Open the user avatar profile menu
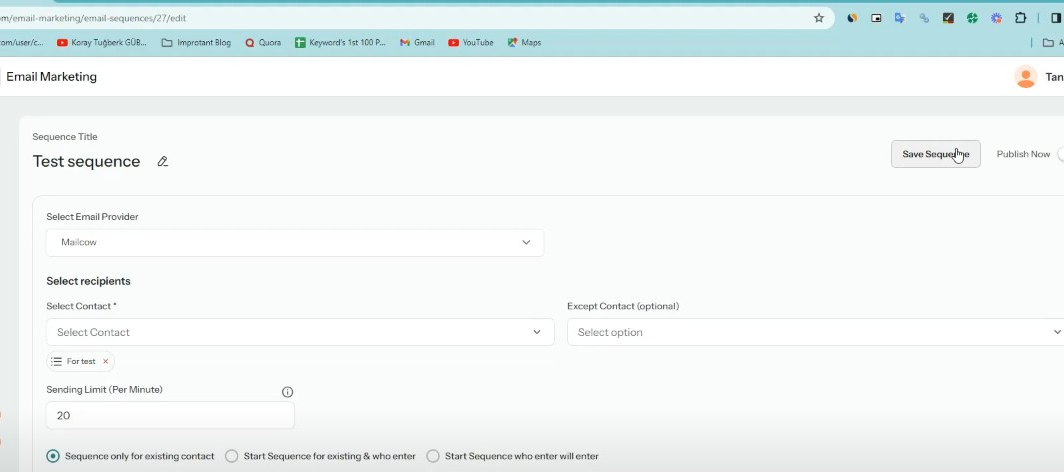Image resolution: width=1064 pixels, height=472 pixels. 1025,77
